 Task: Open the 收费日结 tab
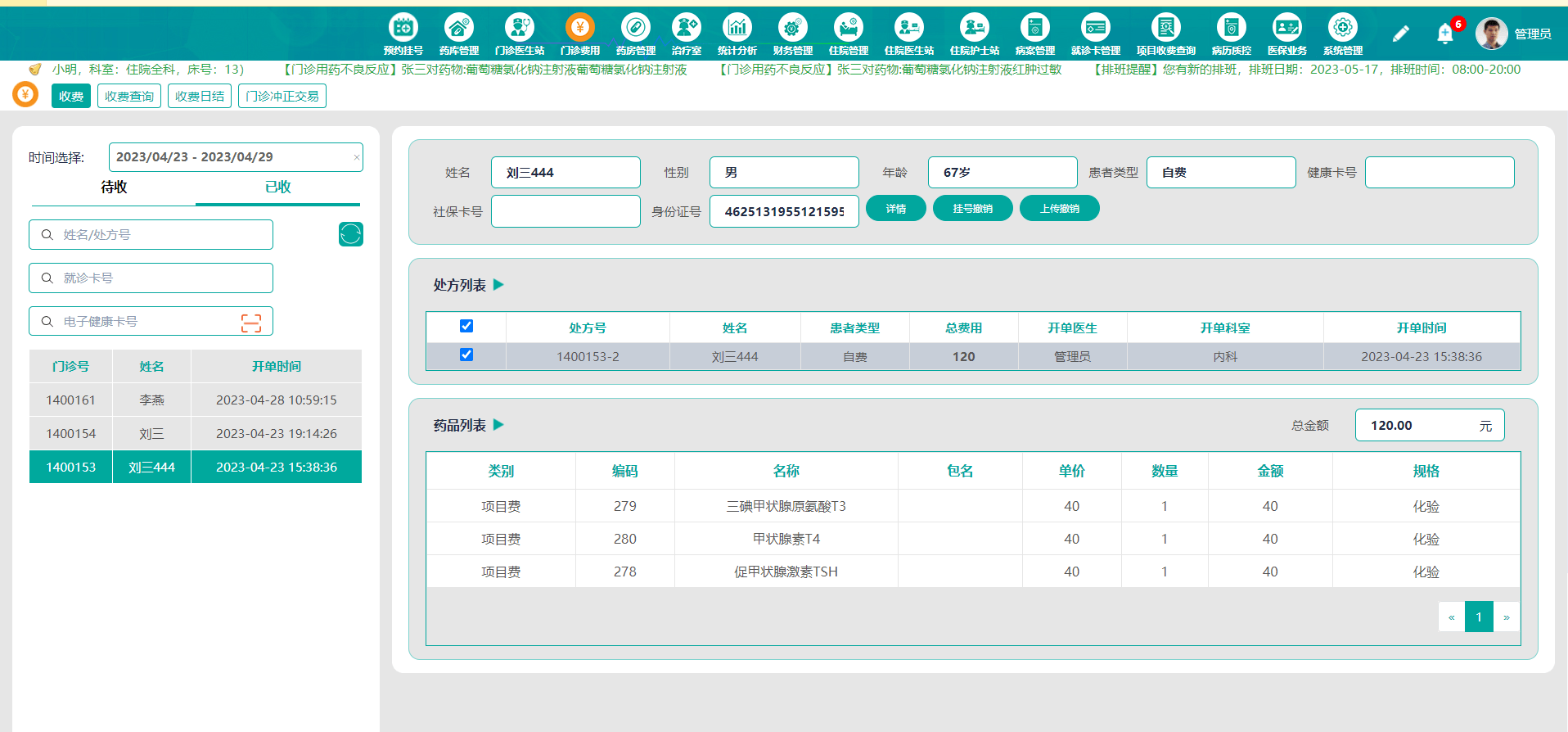pyautogui.click(x=200, y=97)
